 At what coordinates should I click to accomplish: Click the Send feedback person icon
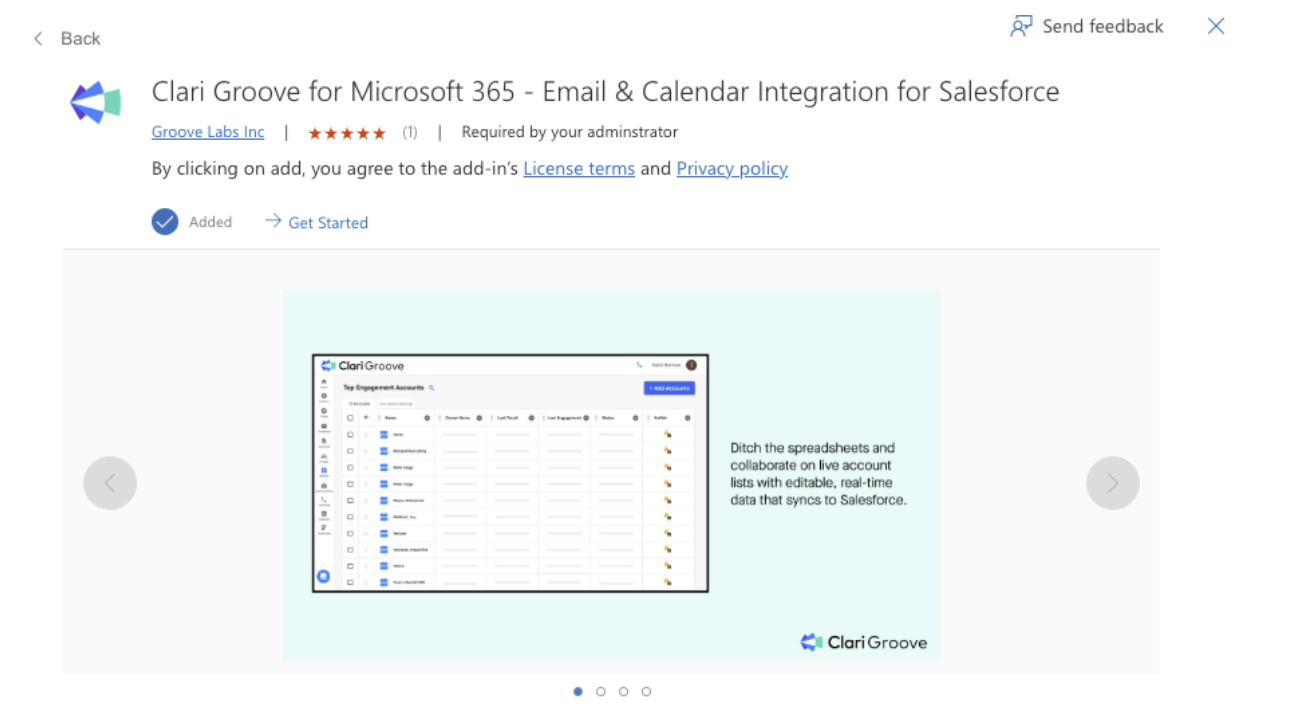[1021, 26]
